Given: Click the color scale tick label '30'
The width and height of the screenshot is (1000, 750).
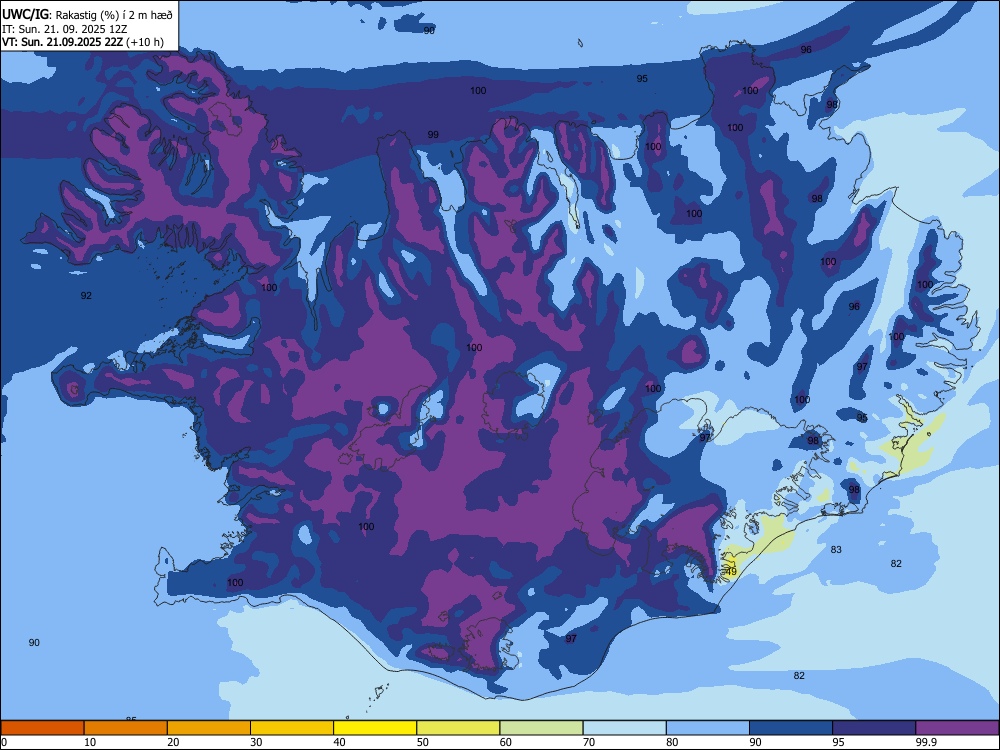Looking at the screenshot, I should pyautogui.click(x=256, y=742).
